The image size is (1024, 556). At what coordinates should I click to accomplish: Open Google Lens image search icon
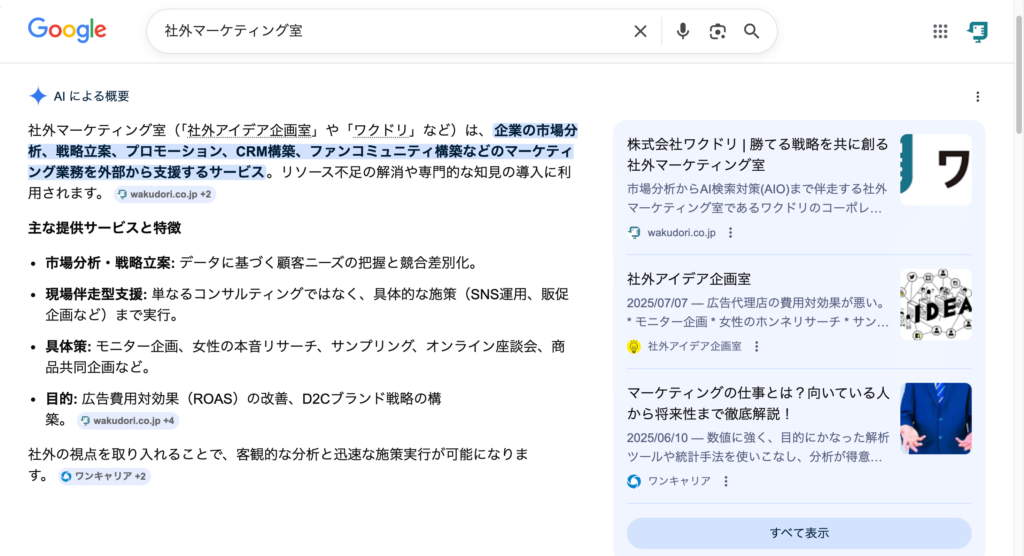click(x=717, y=31)
